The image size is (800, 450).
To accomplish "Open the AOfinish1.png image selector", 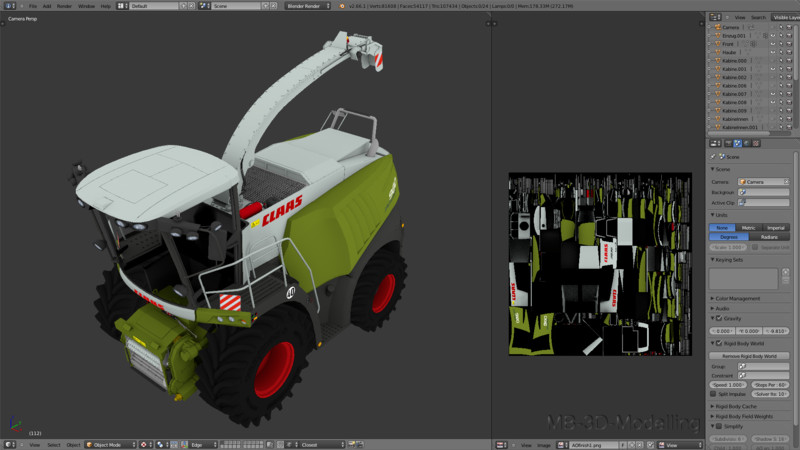I will point(594,445).
